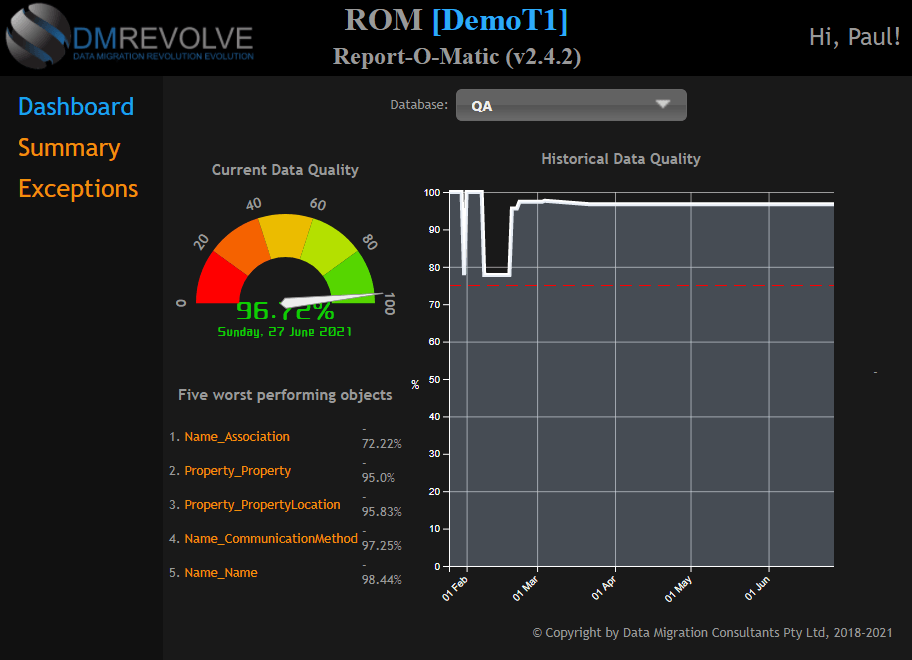Click the yellow gauge segment

click(284, 234)
